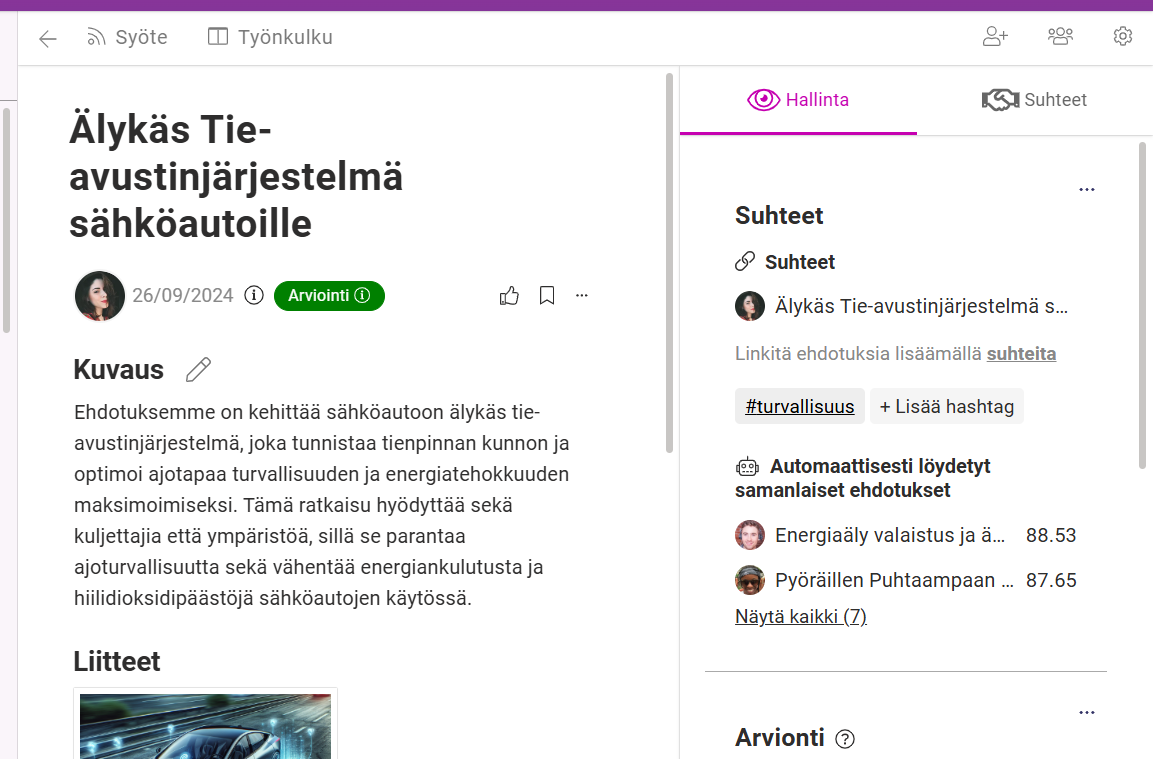Click the green Arviointi status badge
Image resolution: width=1153 pixels, height=759 pixels.
pos(329,296)
